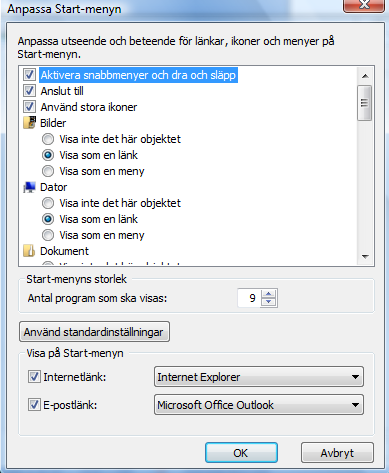The image size is (389, 473).
Task: Select Visa inte det här objektet under Dator
Action: (x=48, y=203)
